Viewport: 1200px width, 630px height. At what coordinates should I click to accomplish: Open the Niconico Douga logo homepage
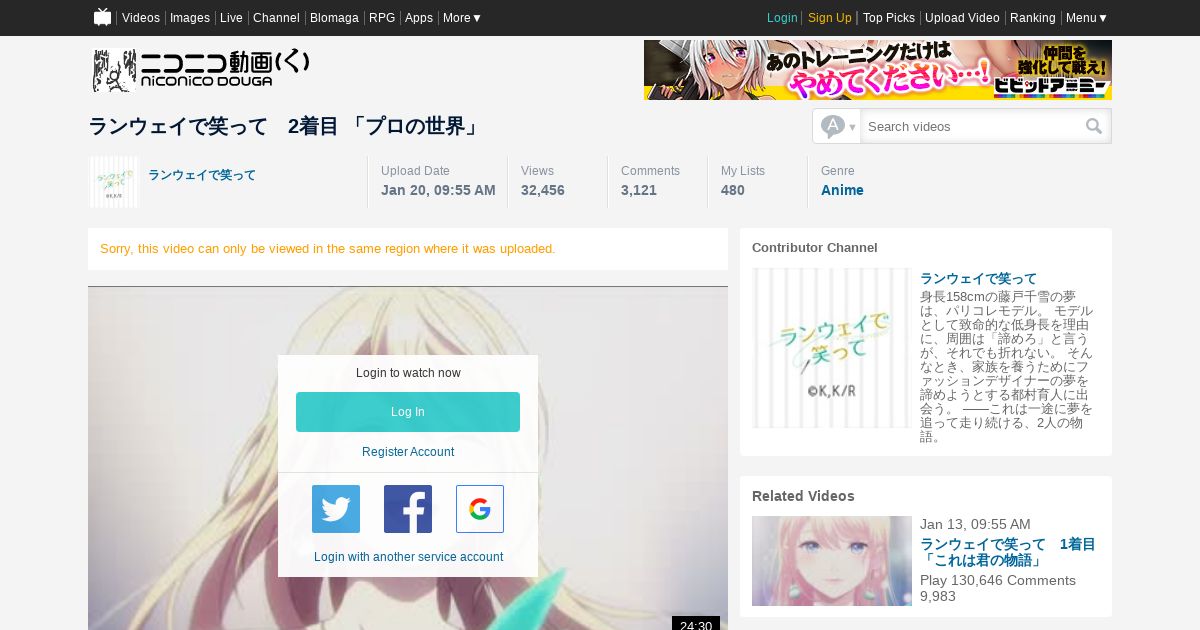click(201, 70)
